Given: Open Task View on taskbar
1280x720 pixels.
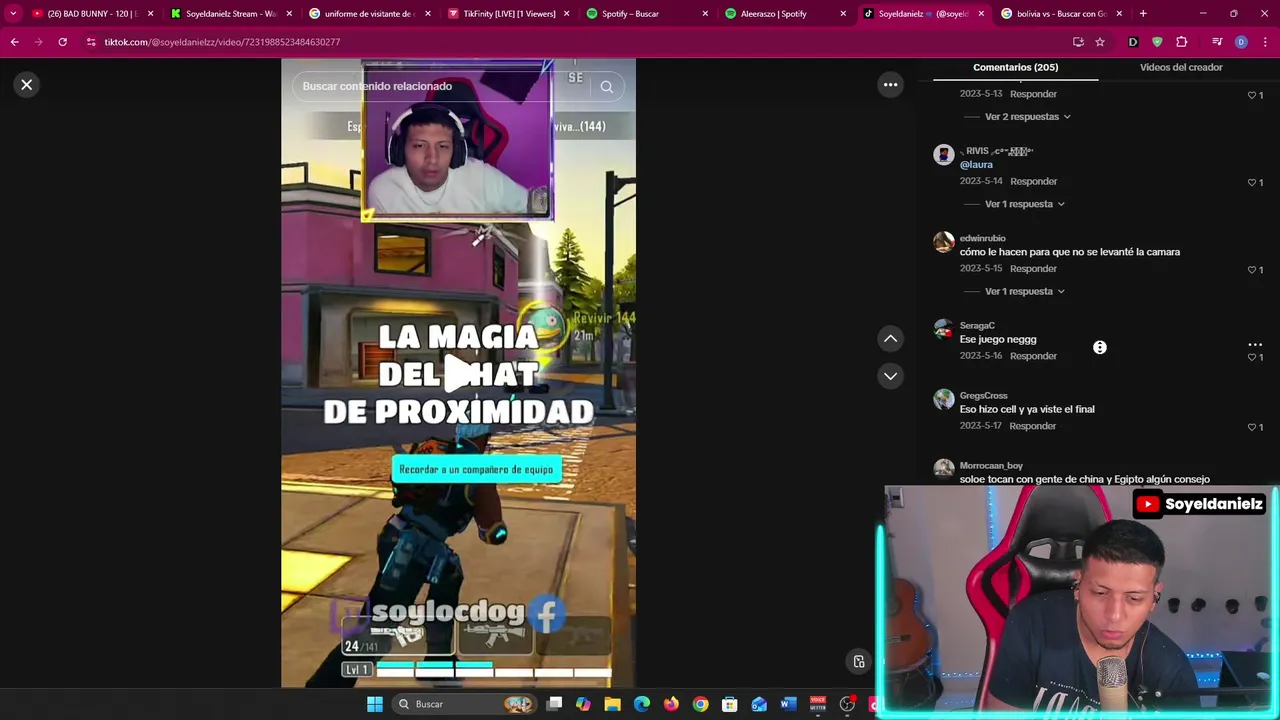Looking at the screenshot, I should tap(554, 704).
